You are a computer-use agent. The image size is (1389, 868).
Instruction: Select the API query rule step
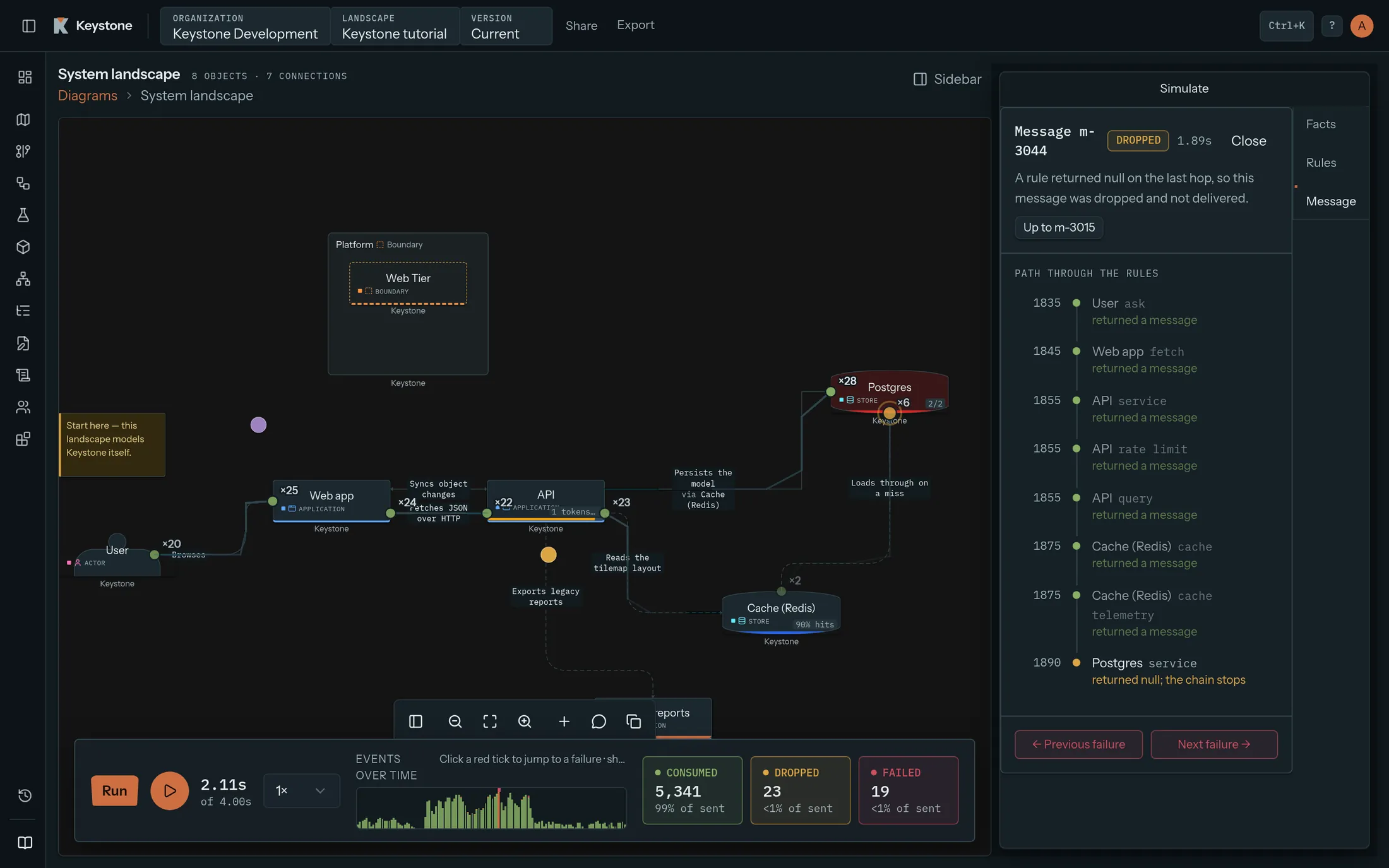click(x=1145, y=506)
